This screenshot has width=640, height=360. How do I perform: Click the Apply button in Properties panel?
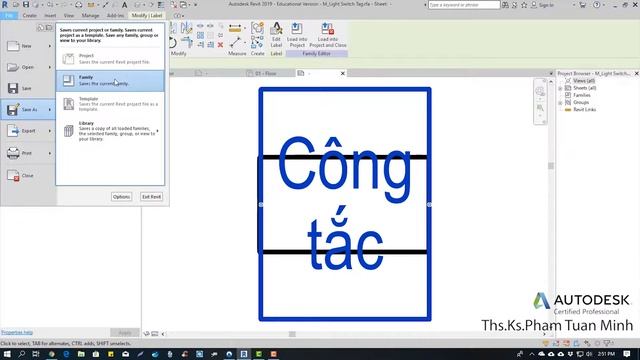pos(124,333)
